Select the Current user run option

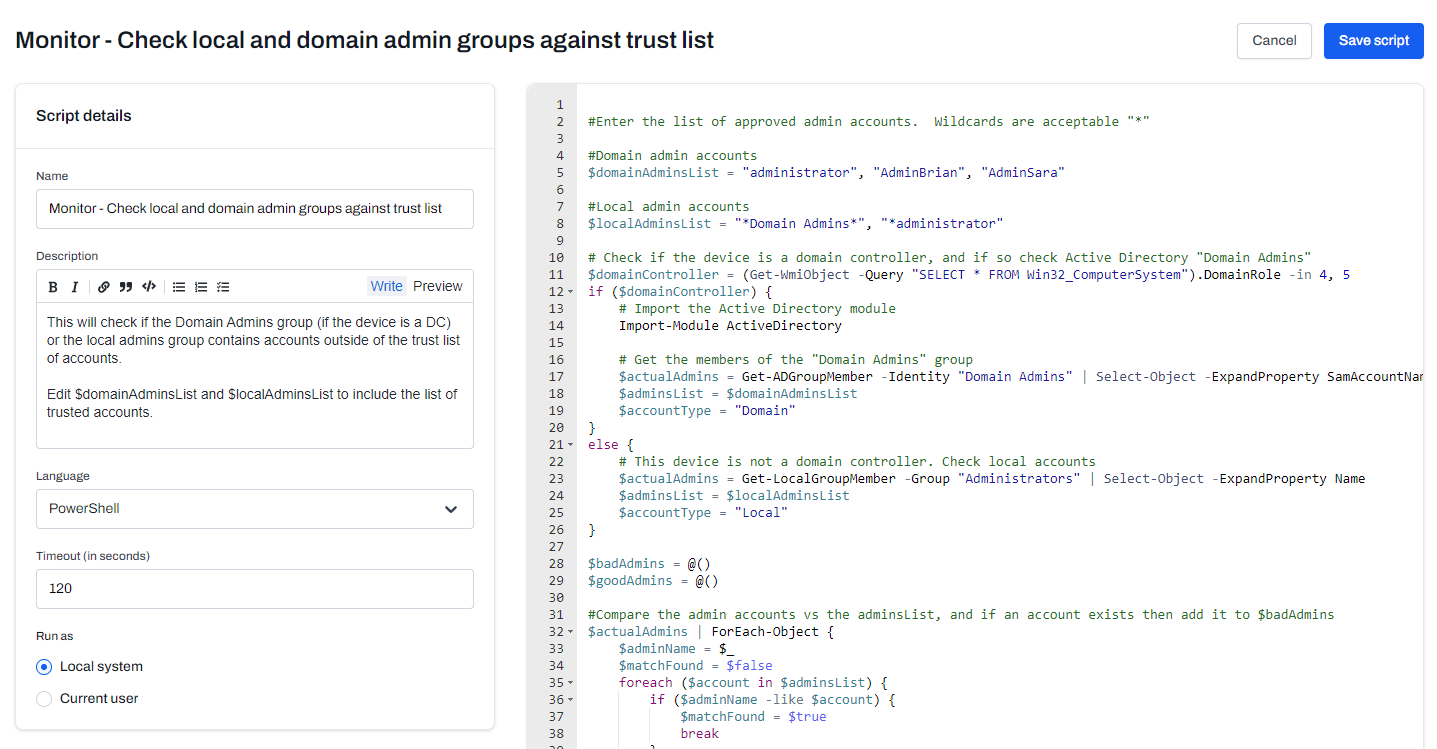click(43, 698)
